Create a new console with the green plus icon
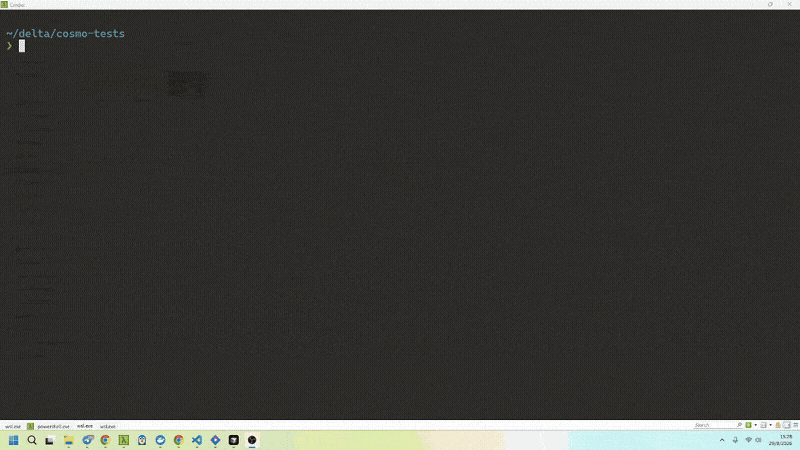800x450 pixels. click(748, 425)
